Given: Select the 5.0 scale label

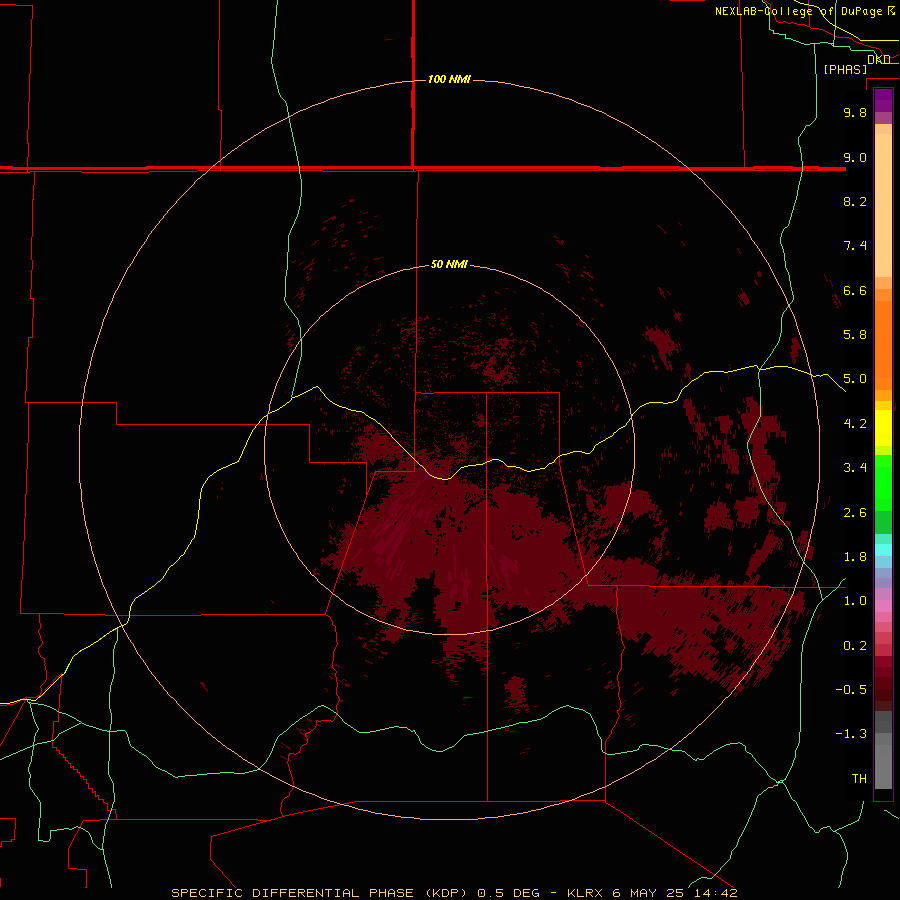Looking at the screenshot, I should [855, 379].
